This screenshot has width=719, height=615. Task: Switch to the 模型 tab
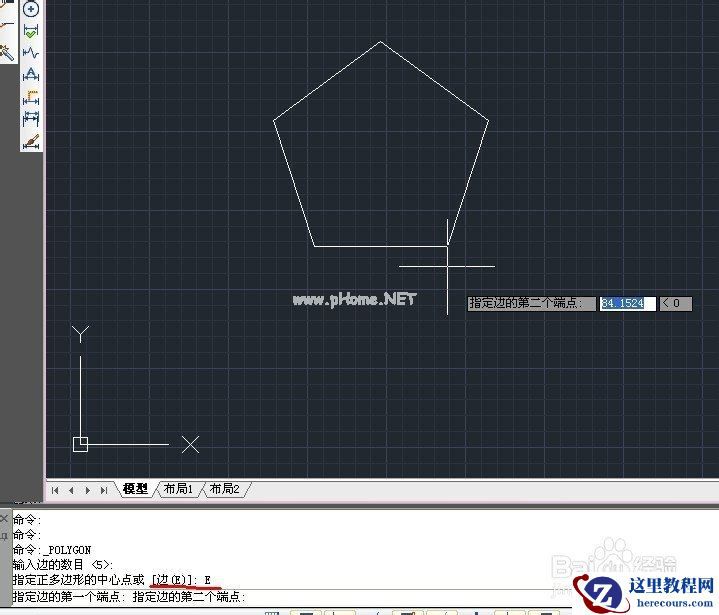click(x=135, y=489)
